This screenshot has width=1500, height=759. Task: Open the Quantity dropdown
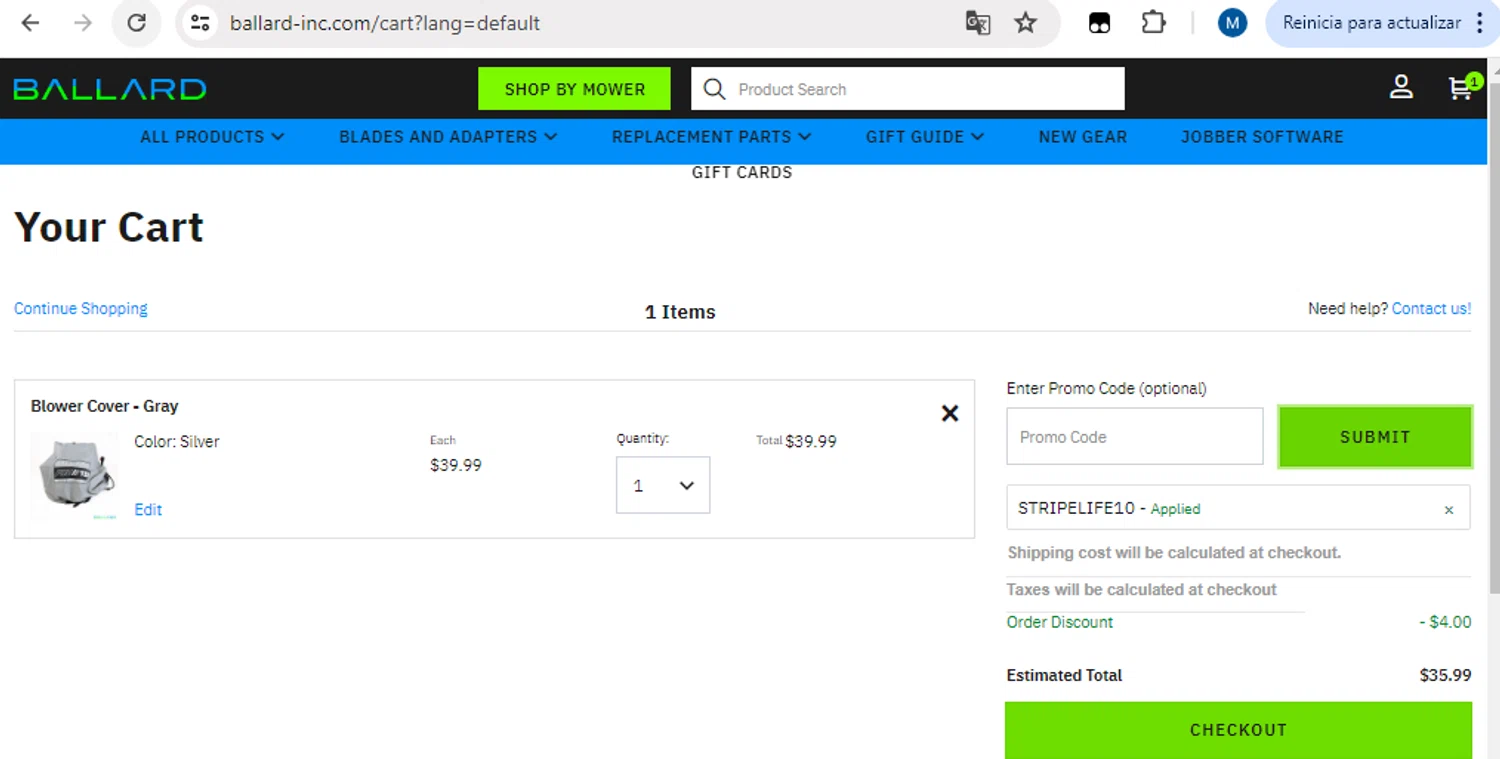(x=663, y=485)
